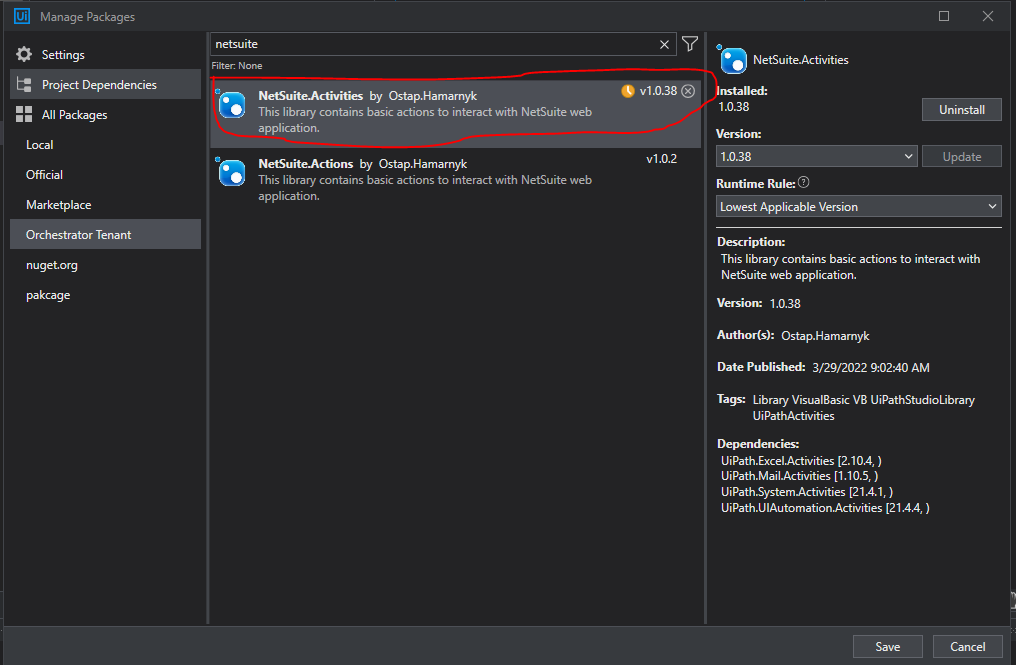
Task: Click the UiPath logo in title bar
Action: point(22,16)
